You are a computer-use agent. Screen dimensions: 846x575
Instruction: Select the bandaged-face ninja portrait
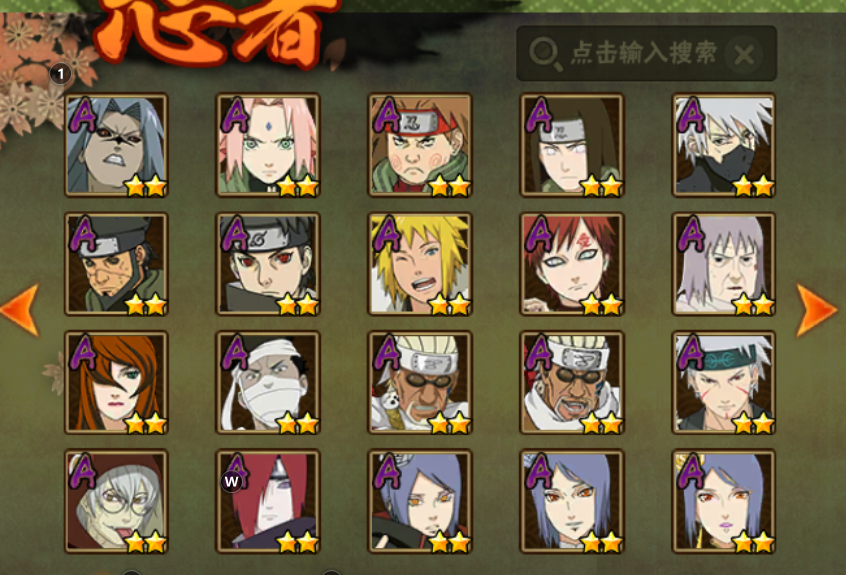tap(268, 382)
